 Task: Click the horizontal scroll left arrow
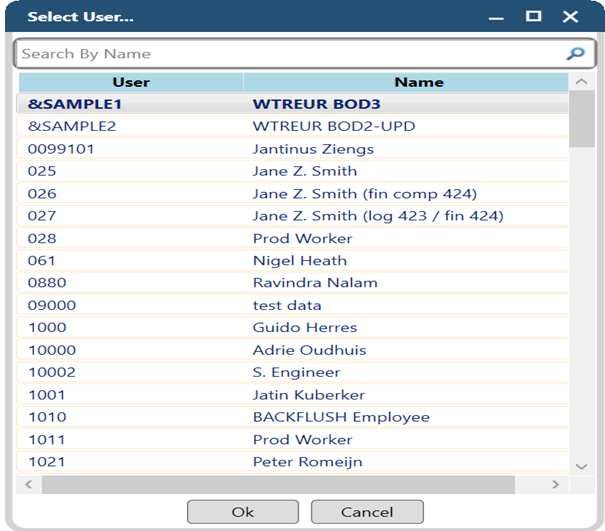(x=29, y=484)
